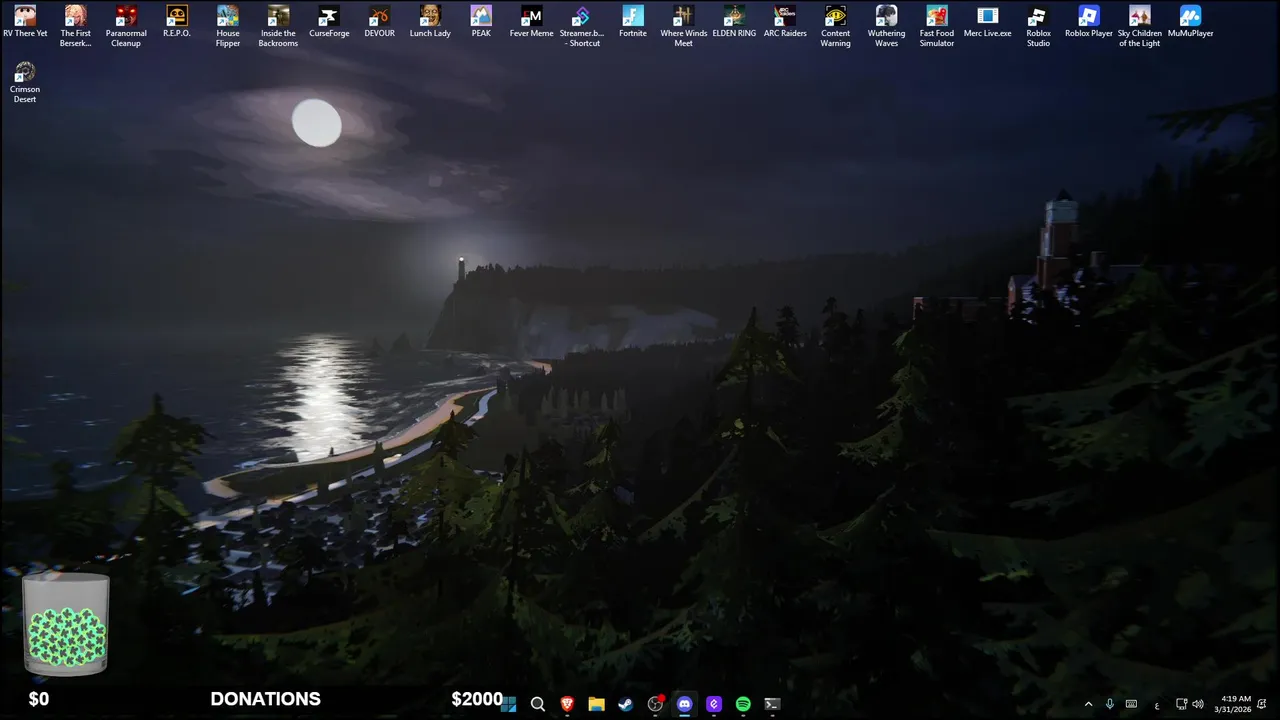Click the $0 donation amount
The width and height of the screenshot is (1280, 720).
click(39, 699)
